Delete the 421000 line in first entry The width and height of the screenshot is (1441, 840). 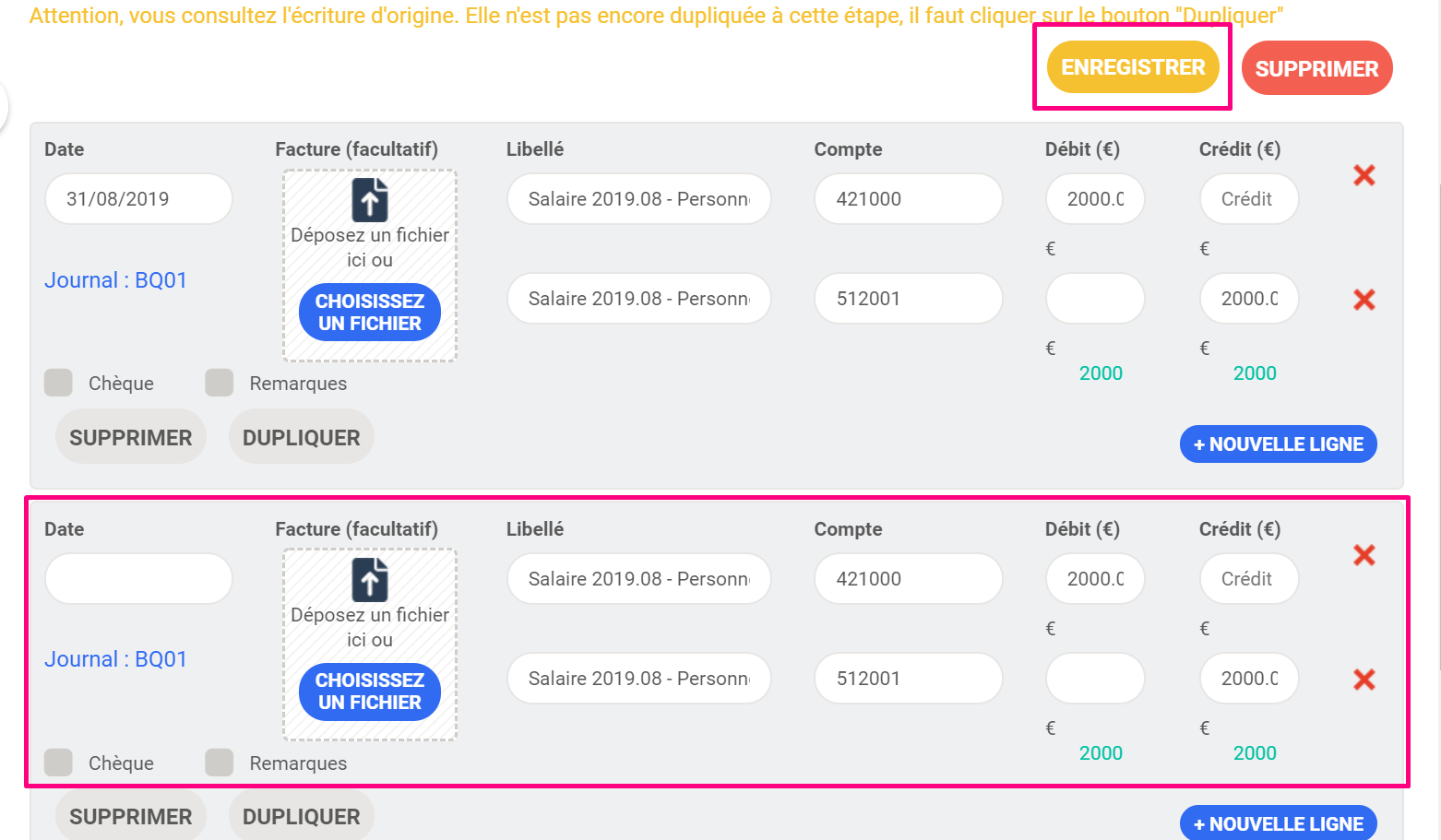1364,175
